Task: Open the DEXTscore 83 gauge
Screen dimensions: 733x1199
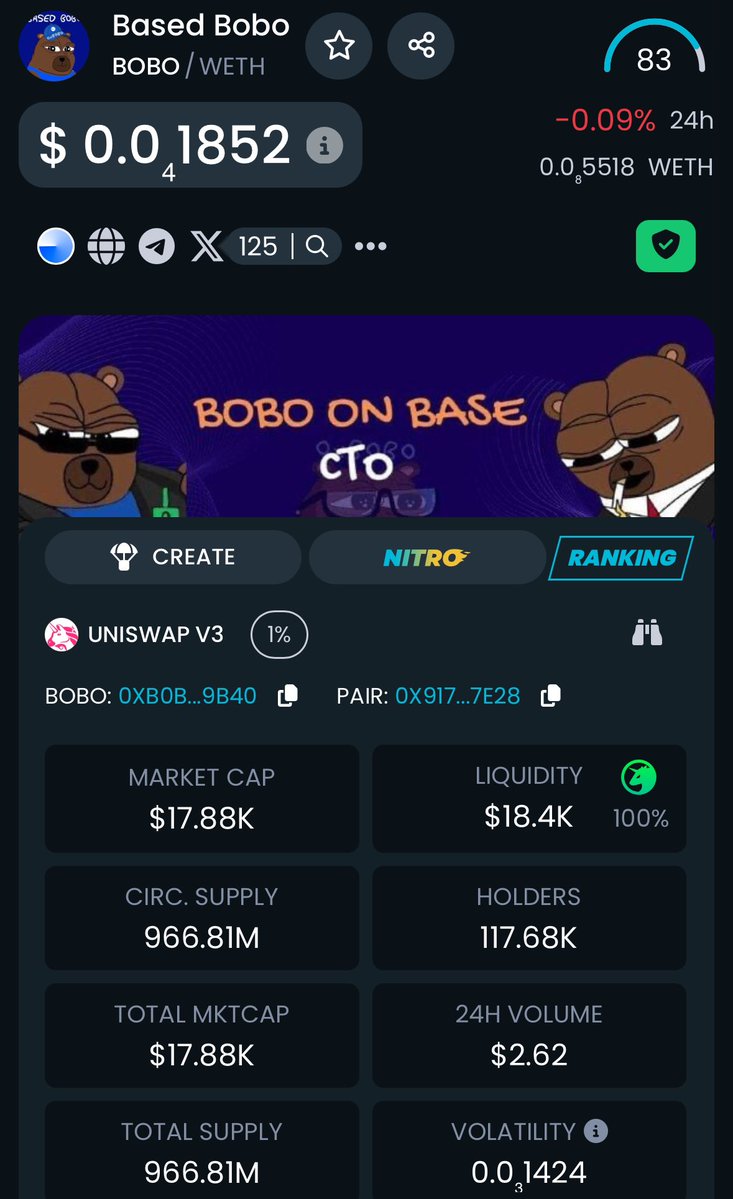Action: (x=654, y=49)
